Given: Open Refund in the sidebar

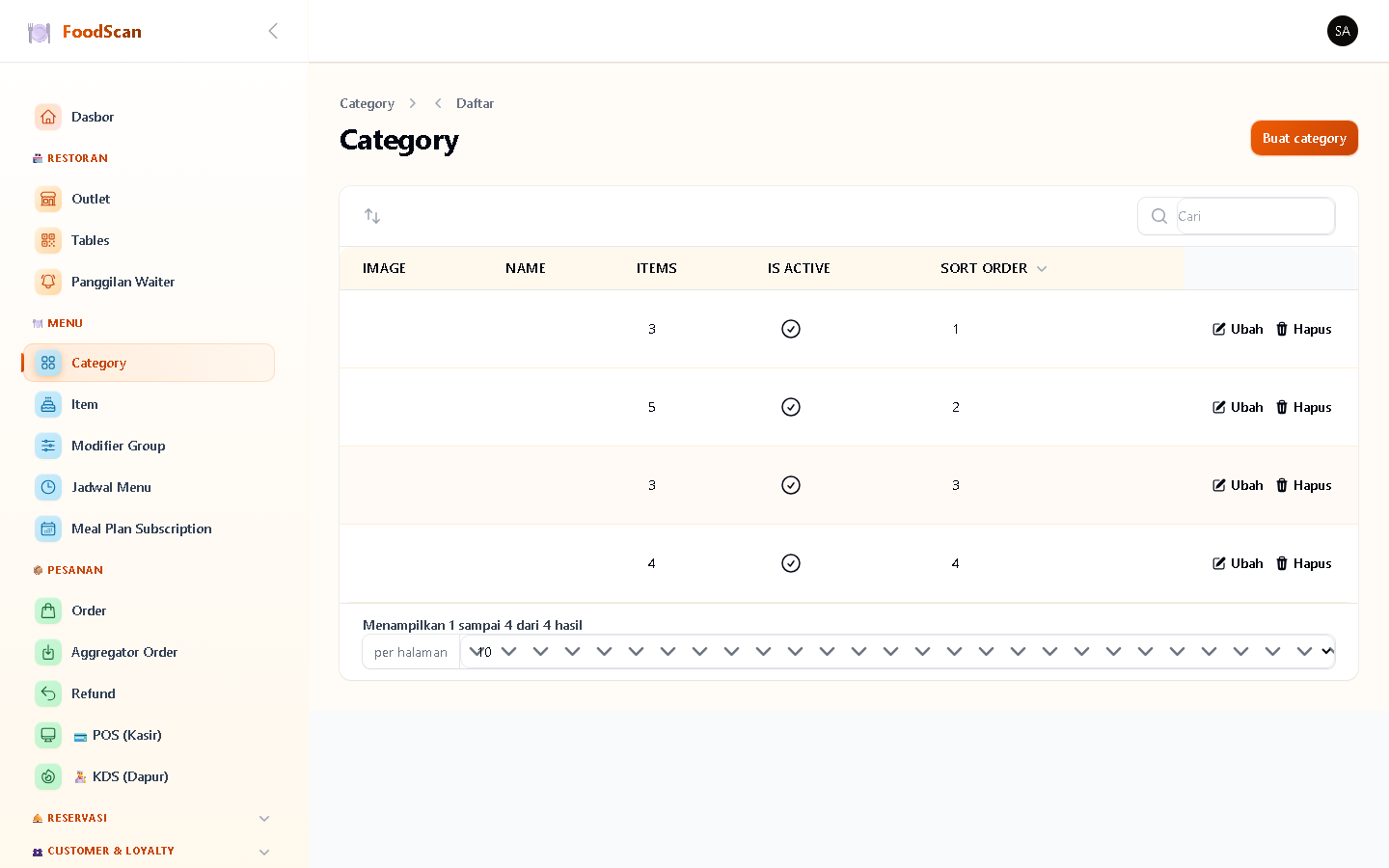Looking at the screenshot, I should (150, 693).
